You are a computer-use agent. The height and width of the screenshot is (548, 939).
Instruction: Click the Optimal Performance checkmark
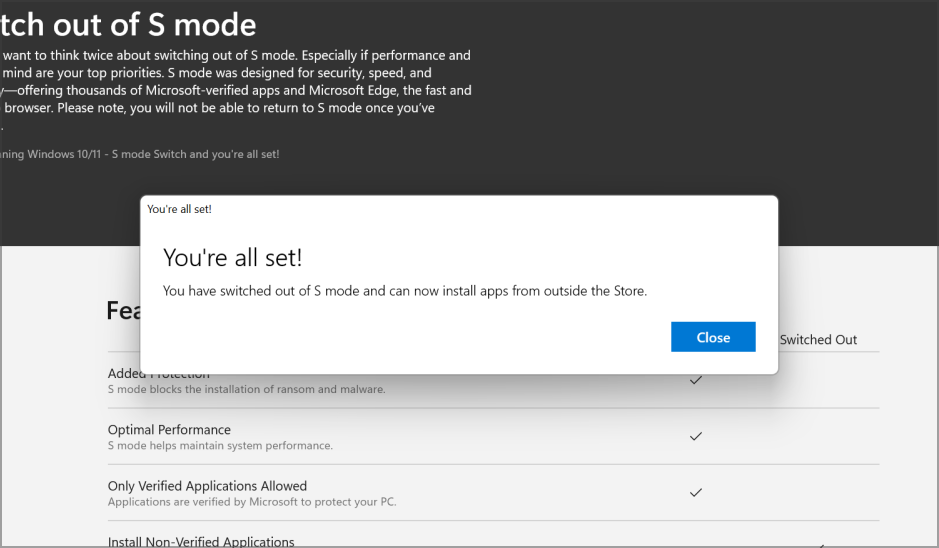(696, 436)
